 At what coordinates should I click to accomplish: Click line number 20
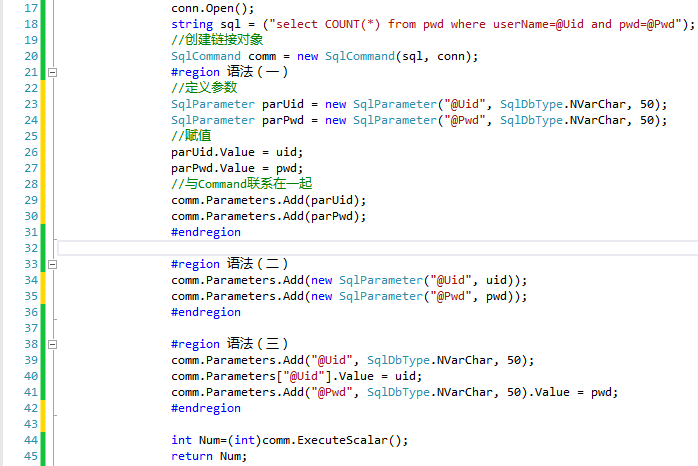coord(31,56)
